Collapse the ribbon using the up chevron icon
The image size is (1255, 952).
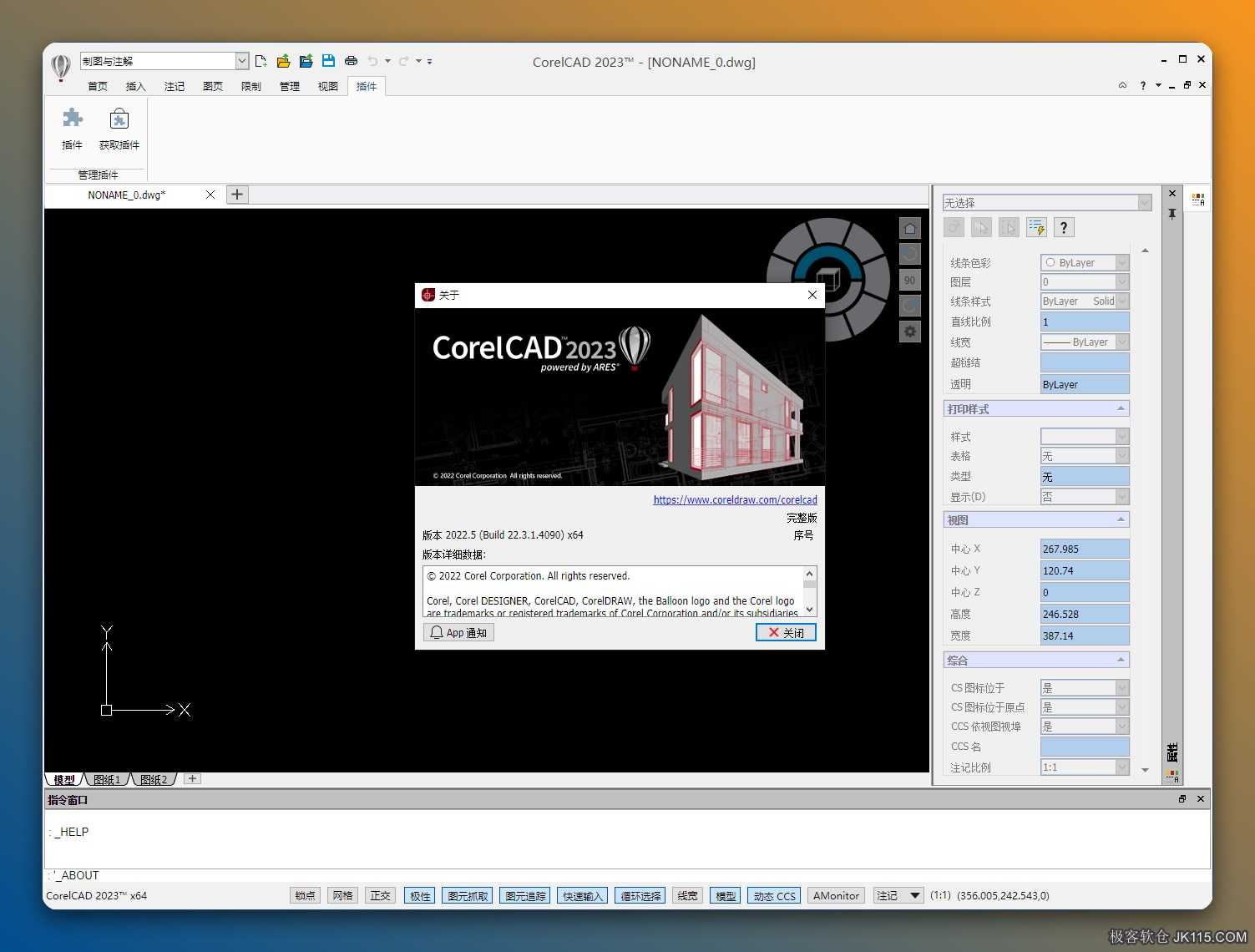pos(1123,85)
